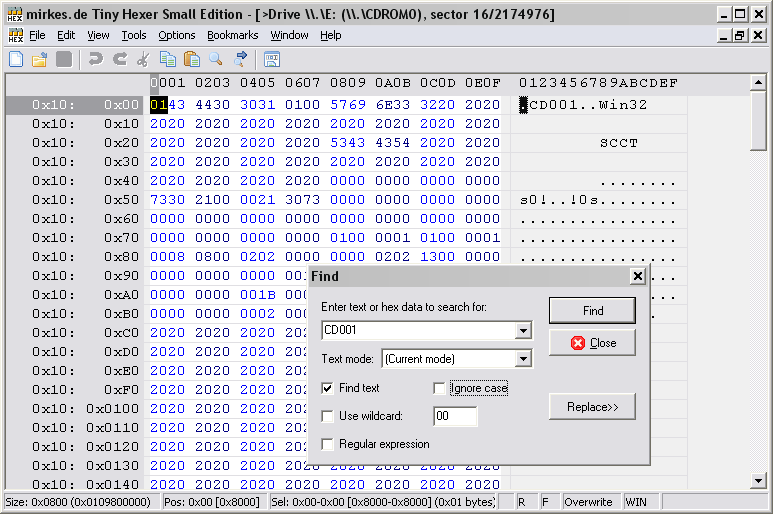Click the vertical scrollbar thumb
This screenshot has height=514, width=773.
tap(758, 120)
